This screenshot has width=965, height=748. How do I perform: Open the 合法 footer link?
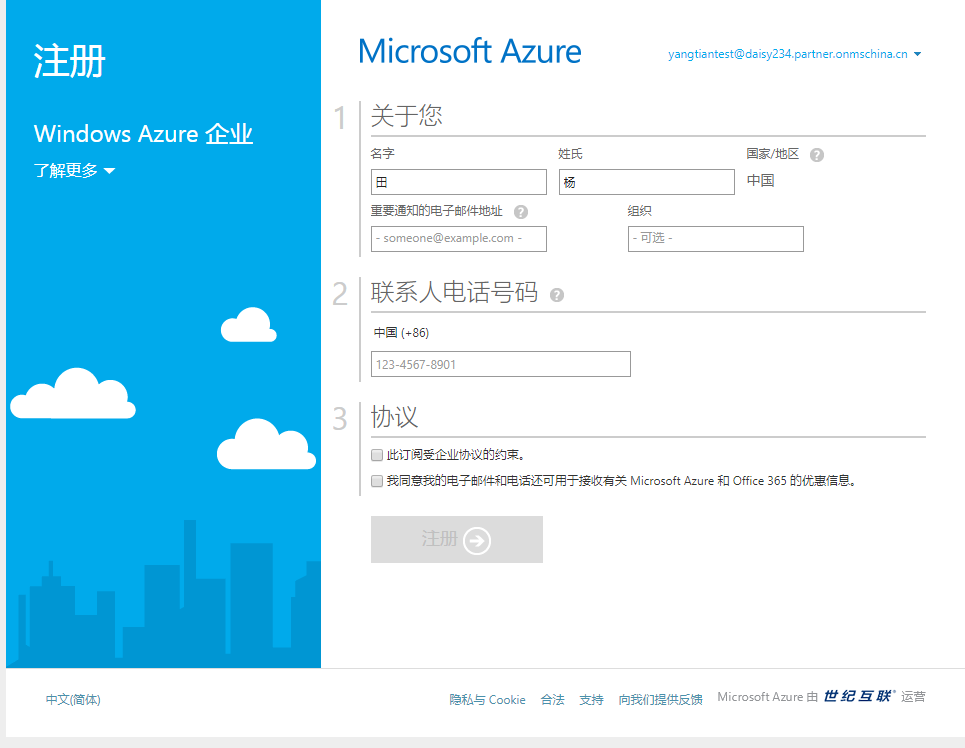tap(552, 700)
